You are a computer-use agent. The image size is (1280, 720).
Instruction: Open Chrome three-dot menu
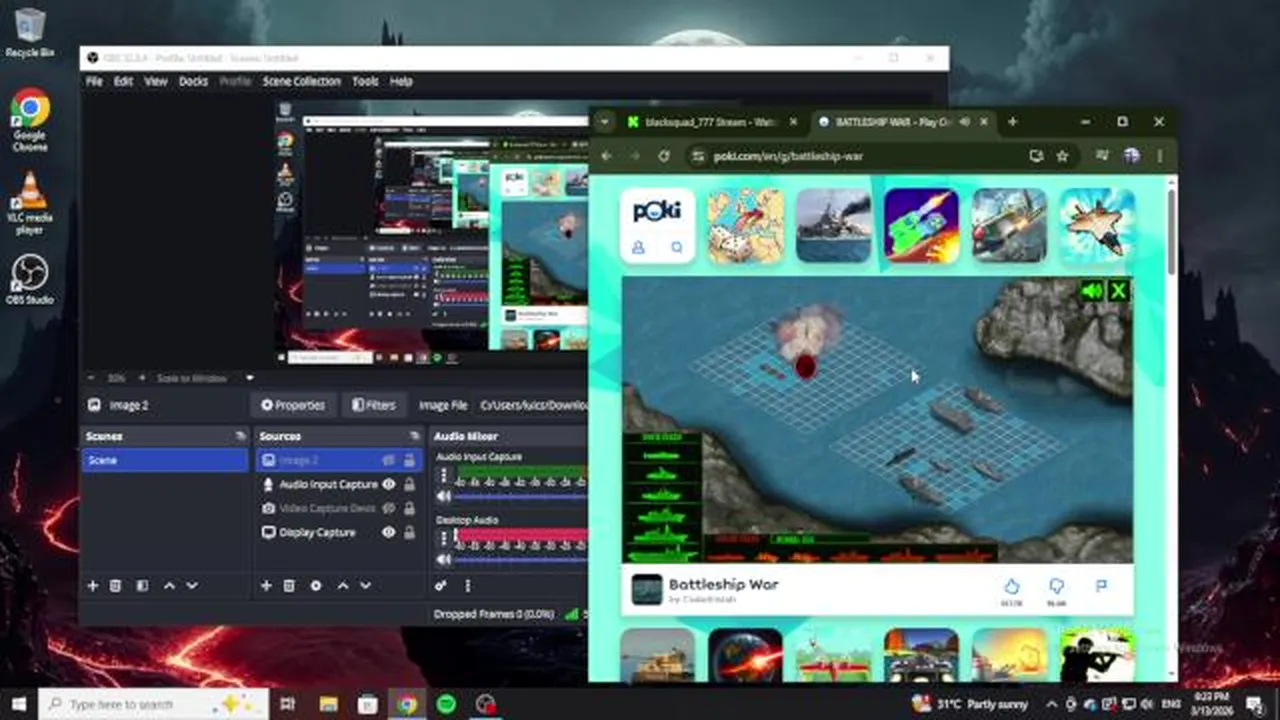coord(1159,156)
